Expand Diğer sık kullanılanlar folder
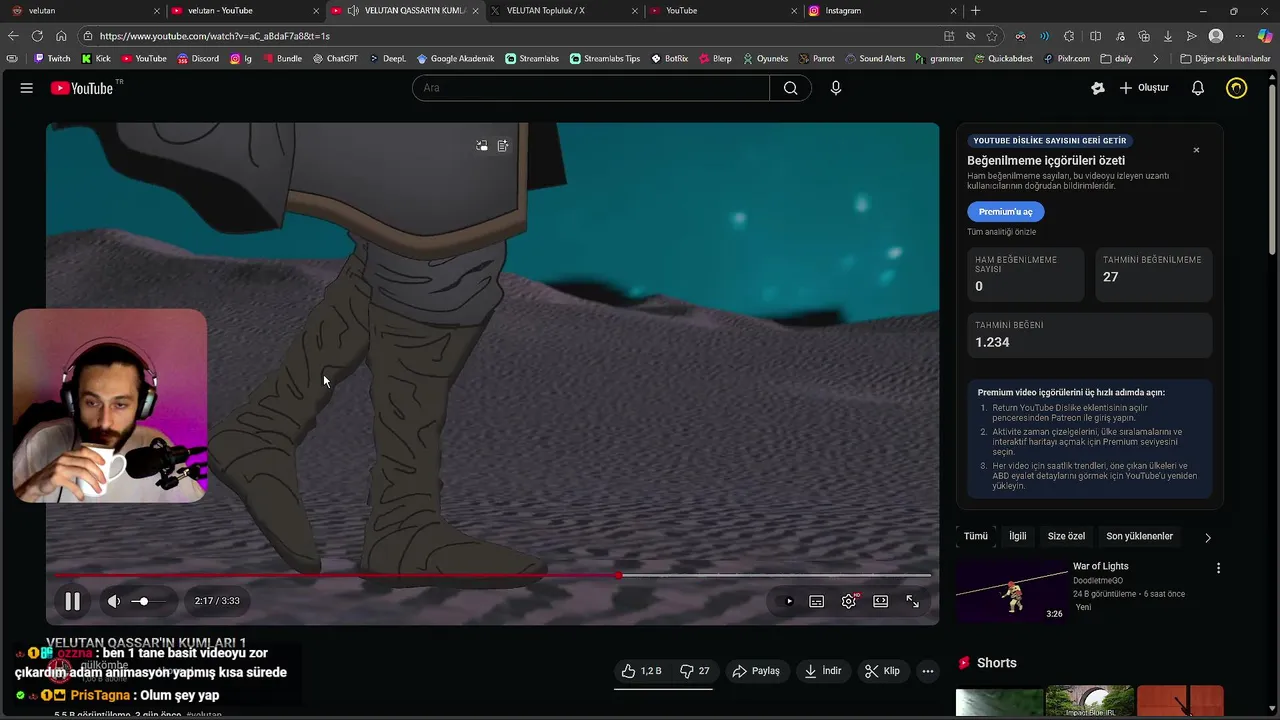Screen dimensions: 1280x720 pyautogui.click(x=1225, y=59)
